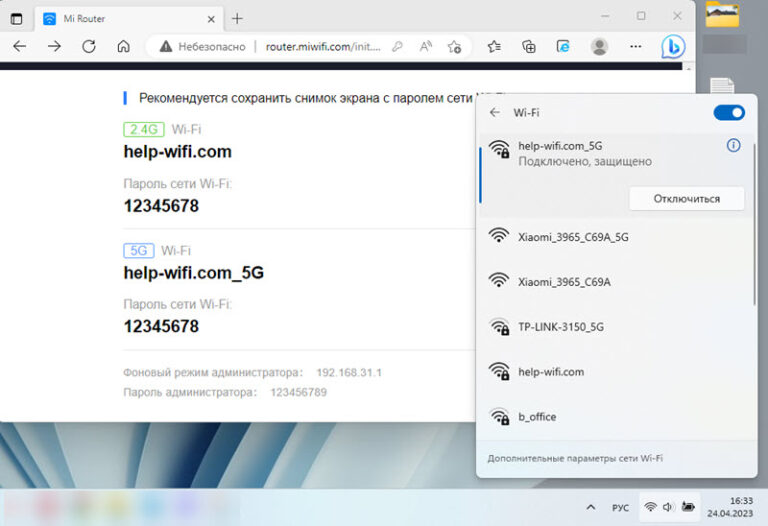Click the router.miwifi.com address field
This screenshot has height=526, width=768.
[323, 47]
